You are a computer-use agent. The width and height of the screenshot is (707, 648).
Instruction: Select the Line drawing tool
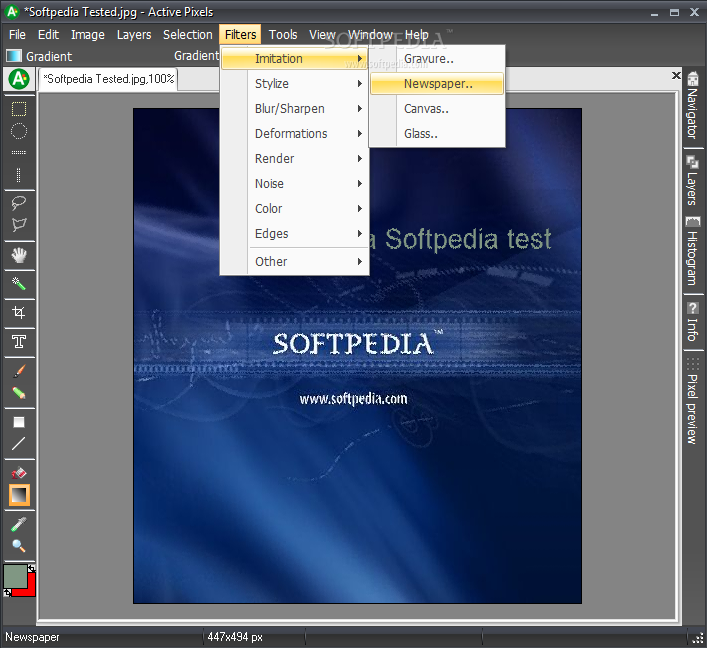point(18,444)
